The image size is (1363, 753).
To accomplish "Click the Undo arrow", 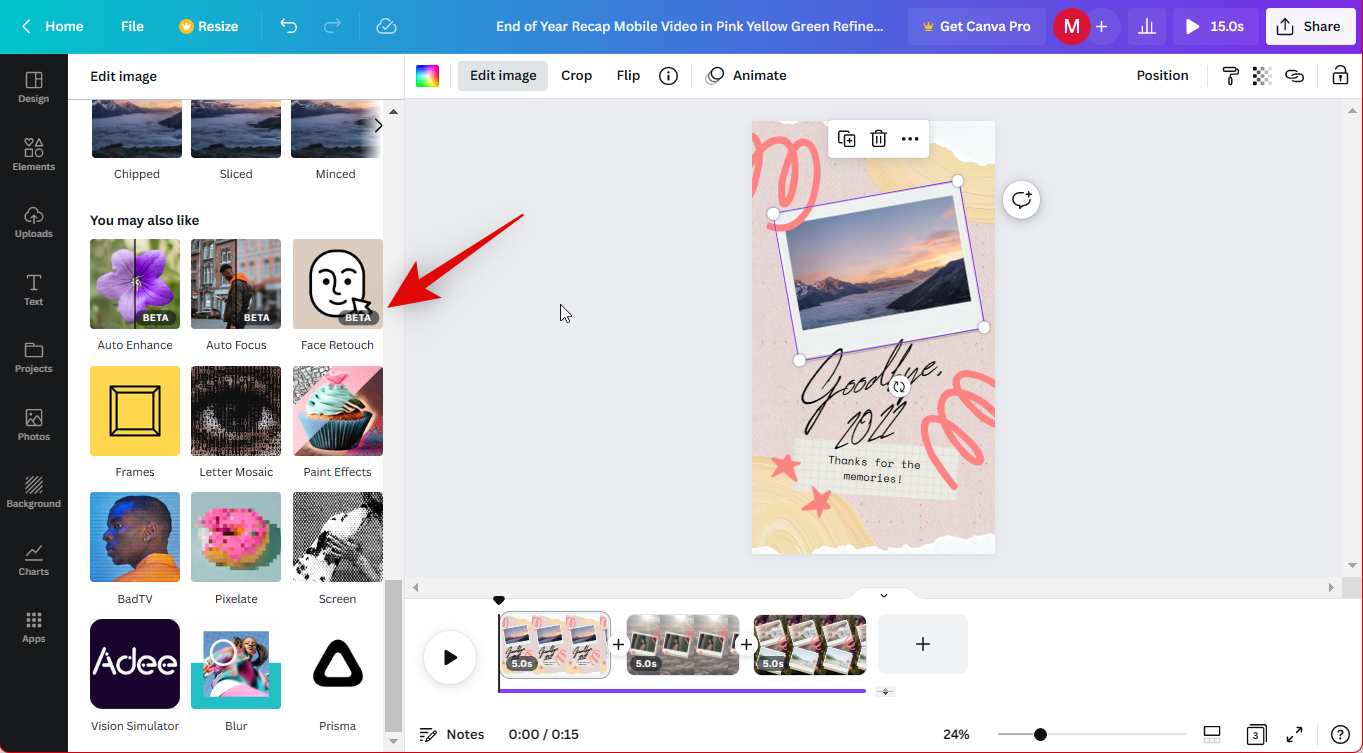I will click(x=289, y=26).
